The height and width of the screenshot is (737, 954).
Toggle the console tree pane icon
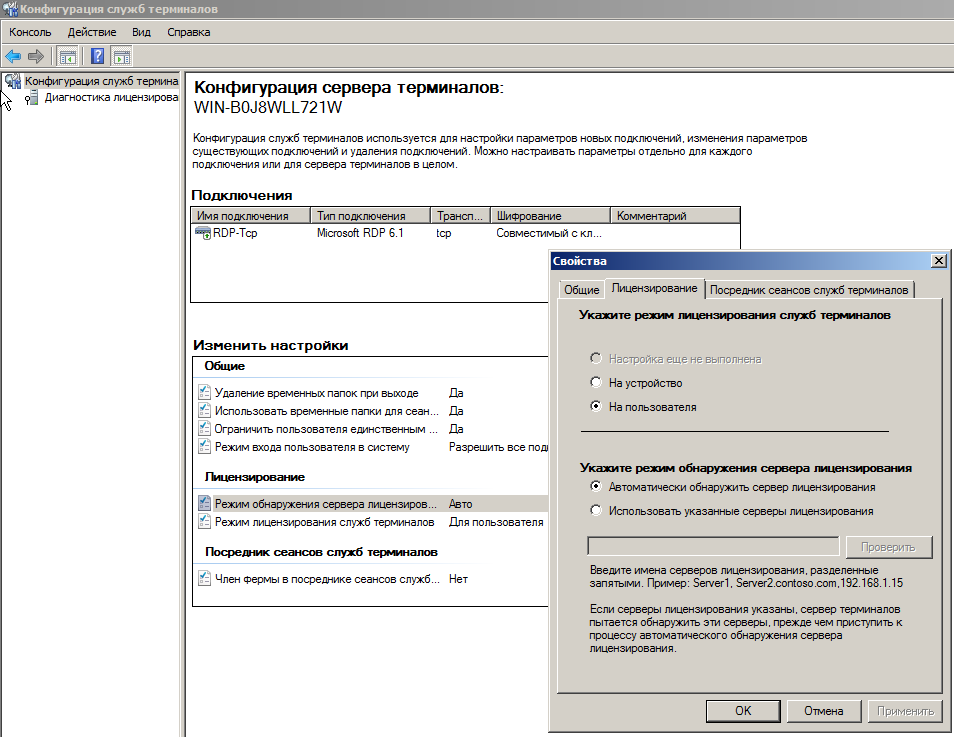coord(68,56)
